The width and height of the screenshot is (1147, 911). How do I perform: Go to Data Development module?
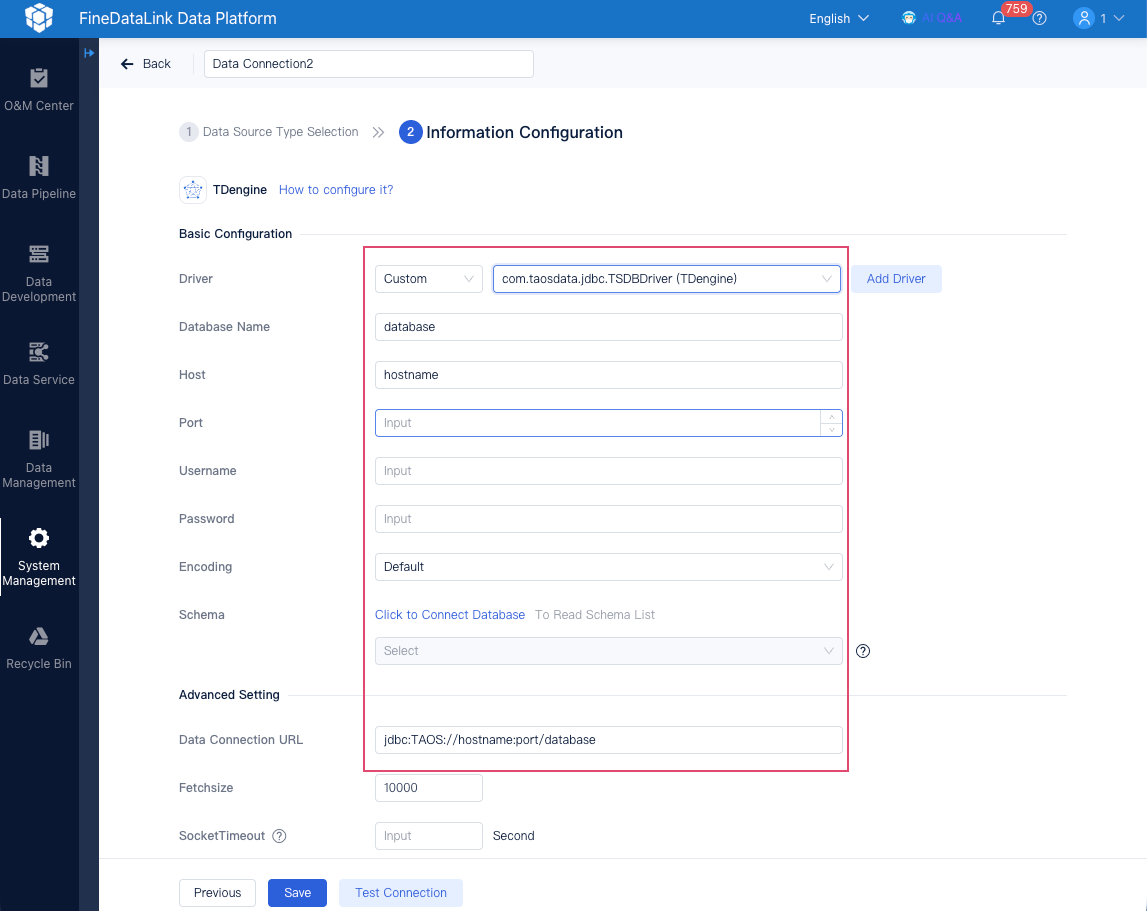[39, 274]
